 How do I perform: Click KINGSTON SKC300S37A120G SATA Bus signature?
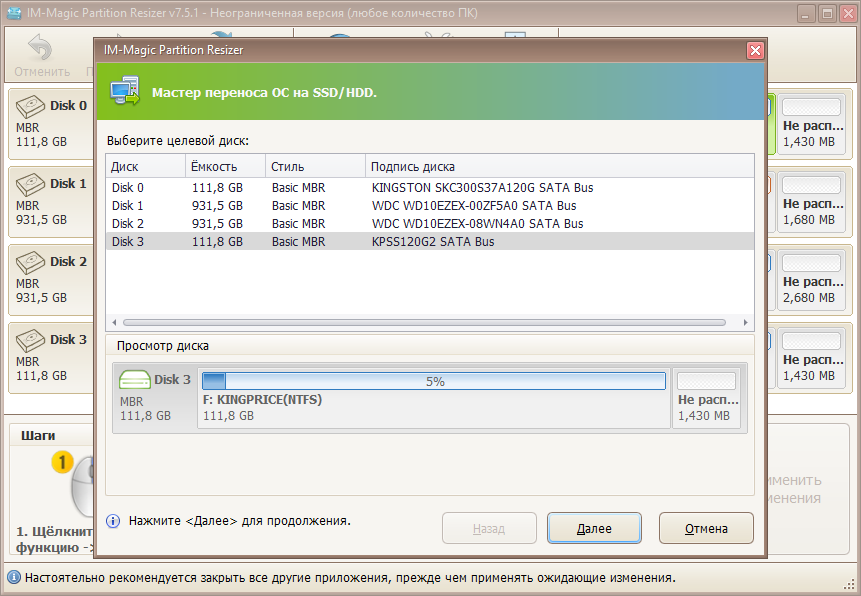(x=482, y=188)
